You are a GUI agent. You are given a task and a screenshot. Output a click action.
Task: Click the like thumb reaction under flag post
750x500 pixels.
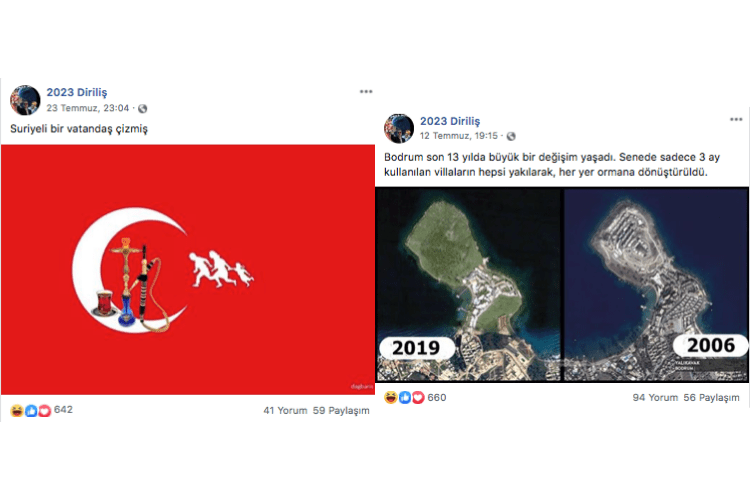coord(31,411)
